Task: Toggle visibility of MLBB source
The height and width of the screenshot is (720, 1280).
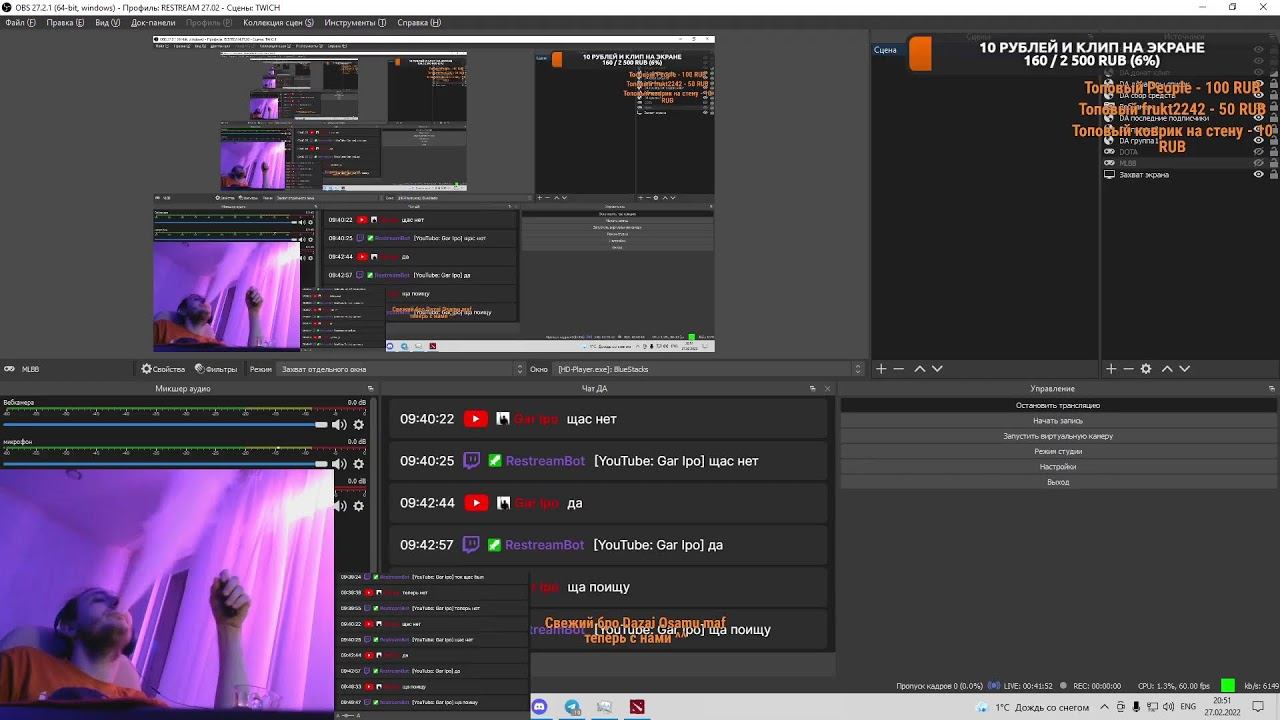Action: pos(1259,163)
